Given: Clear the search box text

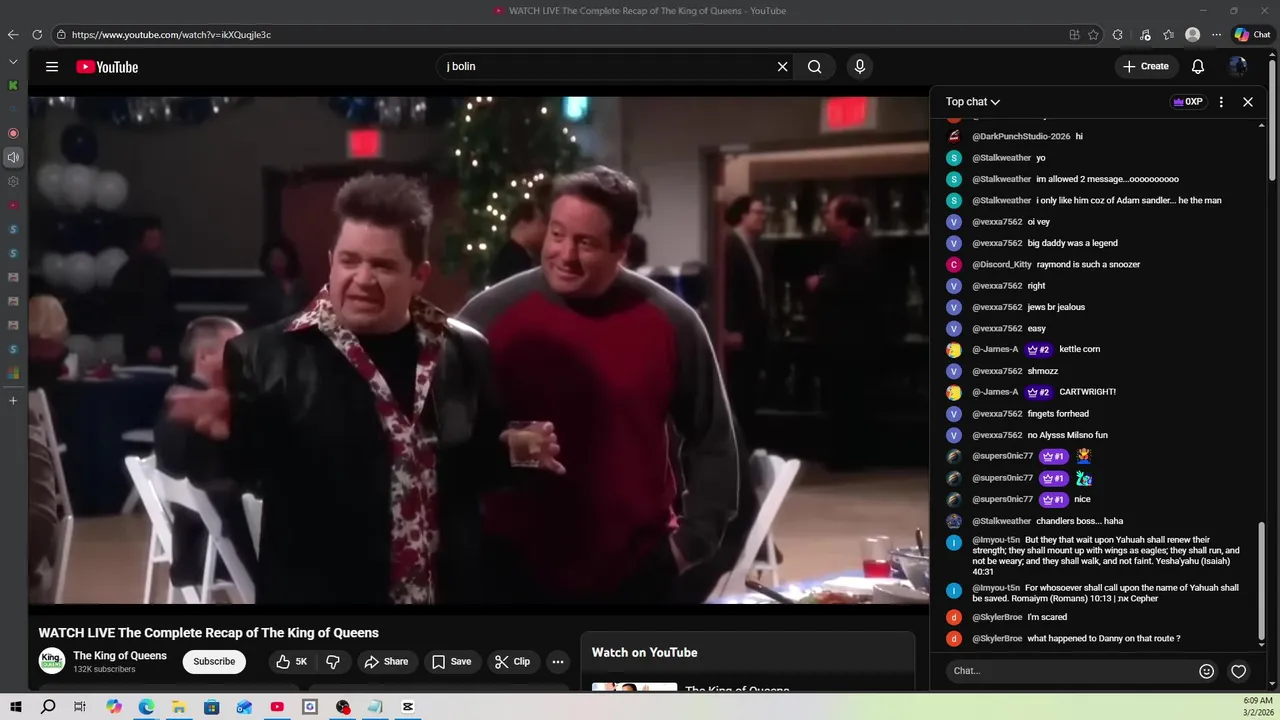Looking at the screenshot, I should tap(783, 67).
